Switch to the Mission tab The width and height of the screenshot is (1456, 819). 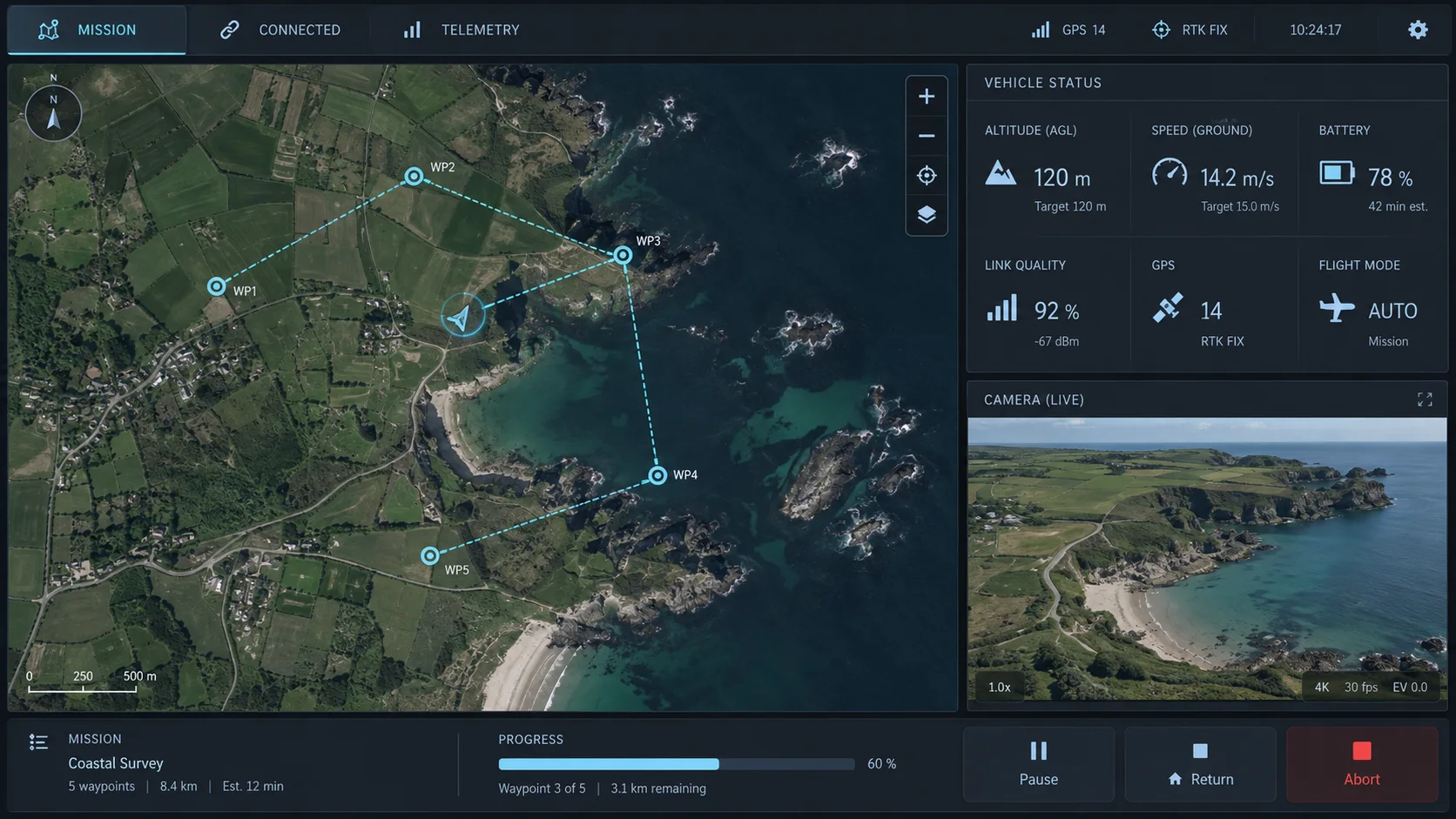pyautogui.click(x=97, y=30)
